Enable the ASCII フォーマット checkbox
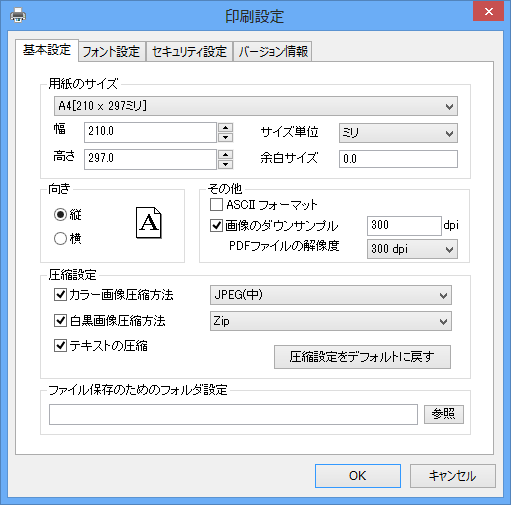This screenshot has height=505, width=511. point(216,204)
